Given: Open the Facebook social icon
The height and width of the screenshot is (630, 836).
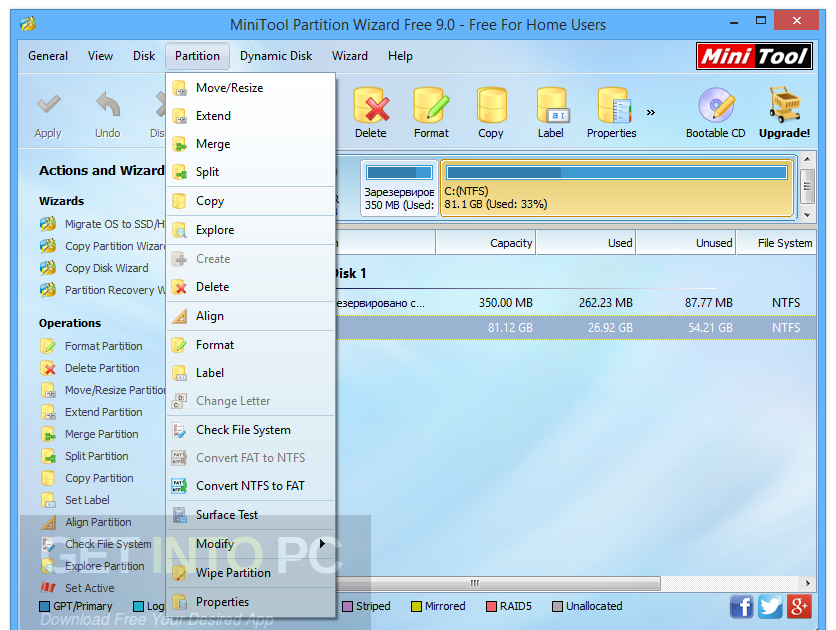Looking at the screenshot, I should (x=741, y=607).
